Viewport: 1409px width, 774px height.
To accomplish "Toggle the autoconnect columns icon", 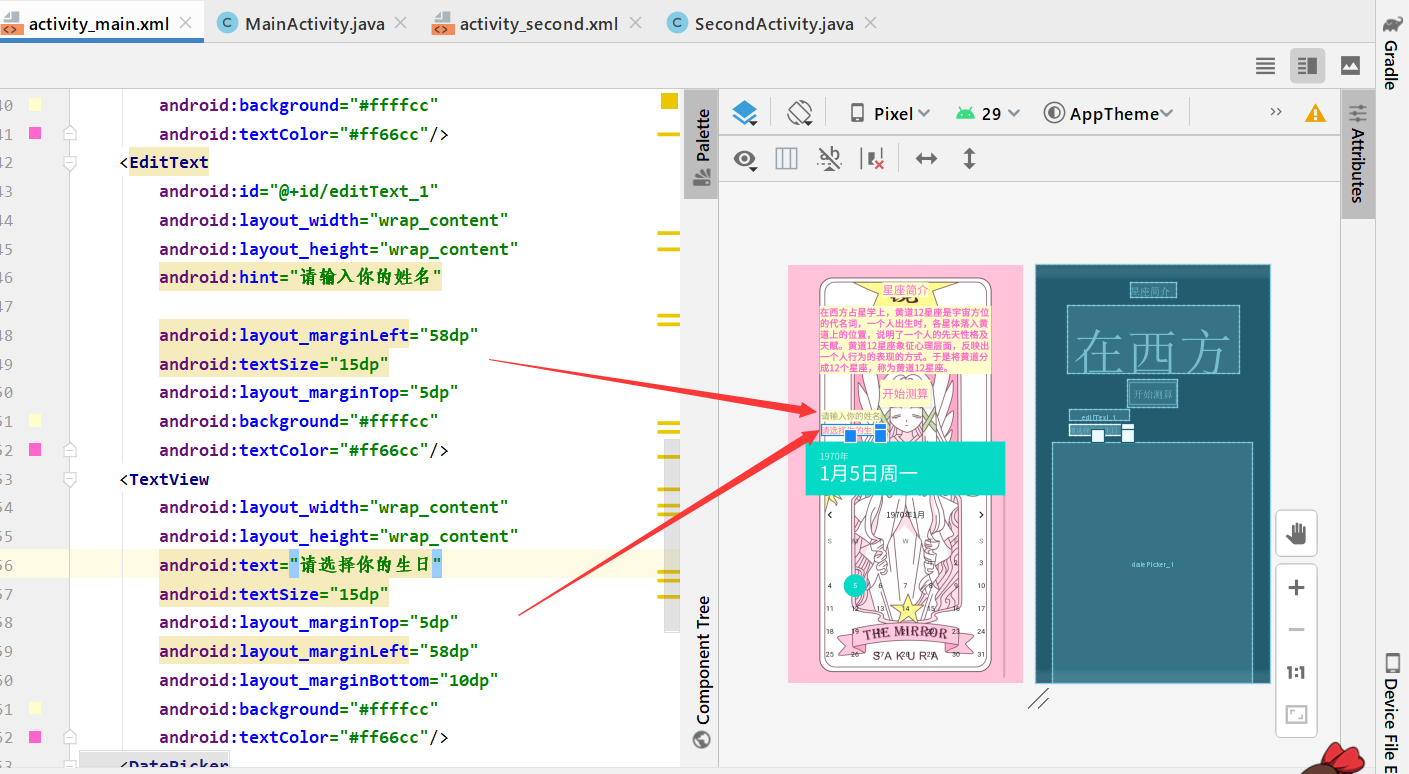I will tap(787, 158).
